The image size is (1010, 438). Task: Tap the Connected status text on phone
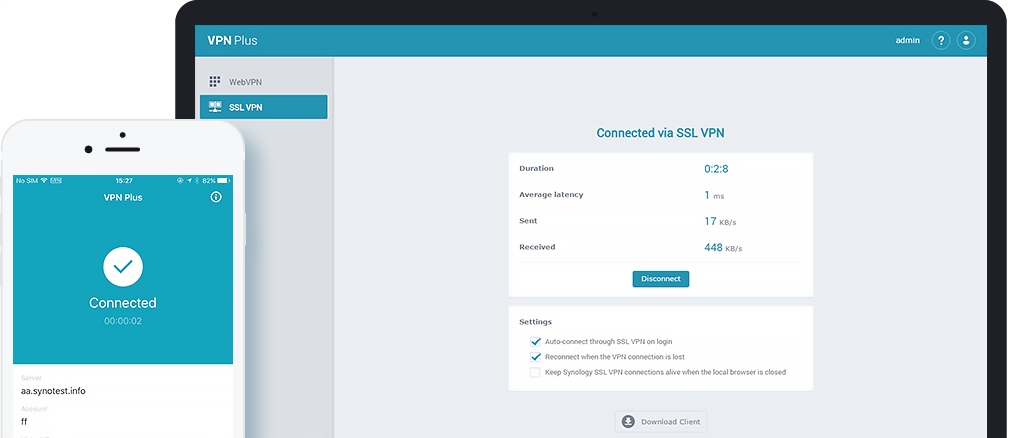click(123, 303)
